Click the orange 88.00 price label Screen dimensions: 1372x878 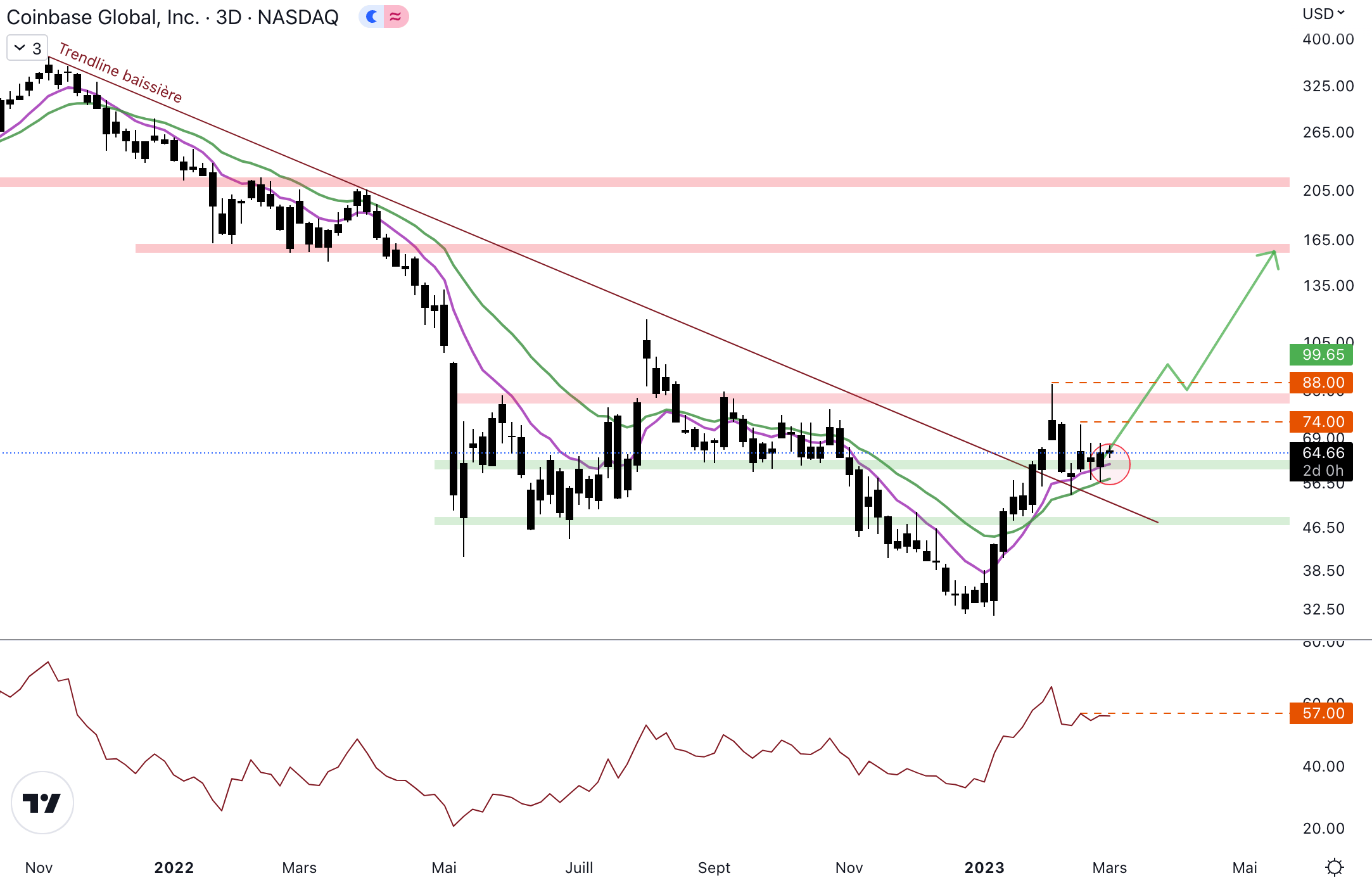1321,383
